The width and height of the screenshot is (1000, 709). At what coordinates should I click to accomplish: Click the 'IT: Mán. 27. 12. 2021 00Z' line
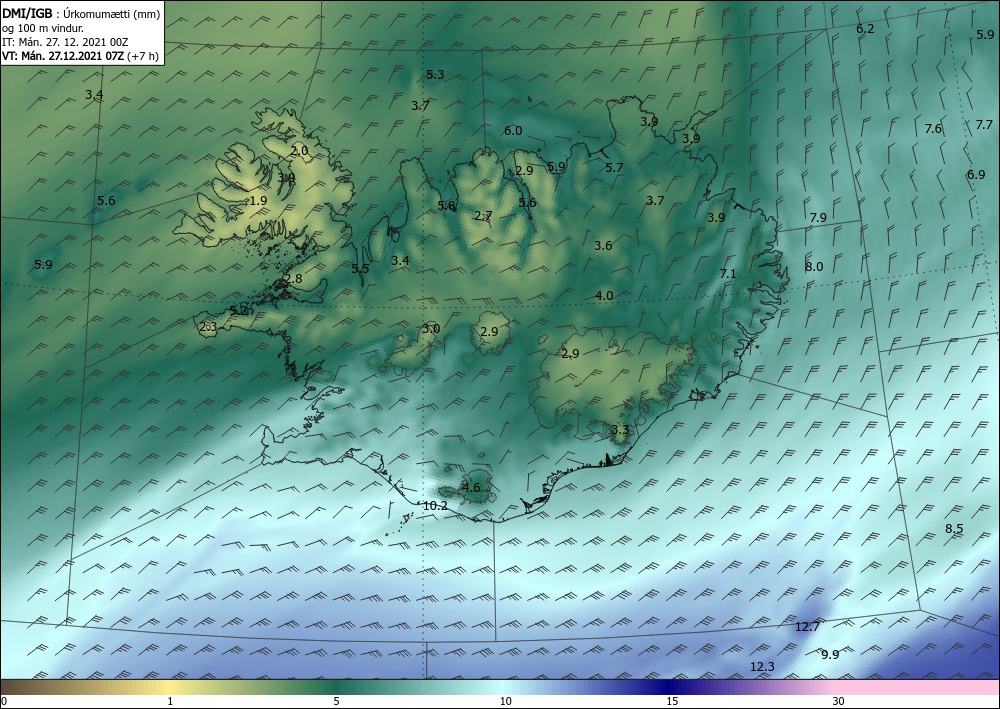click(x=65, y=42)
